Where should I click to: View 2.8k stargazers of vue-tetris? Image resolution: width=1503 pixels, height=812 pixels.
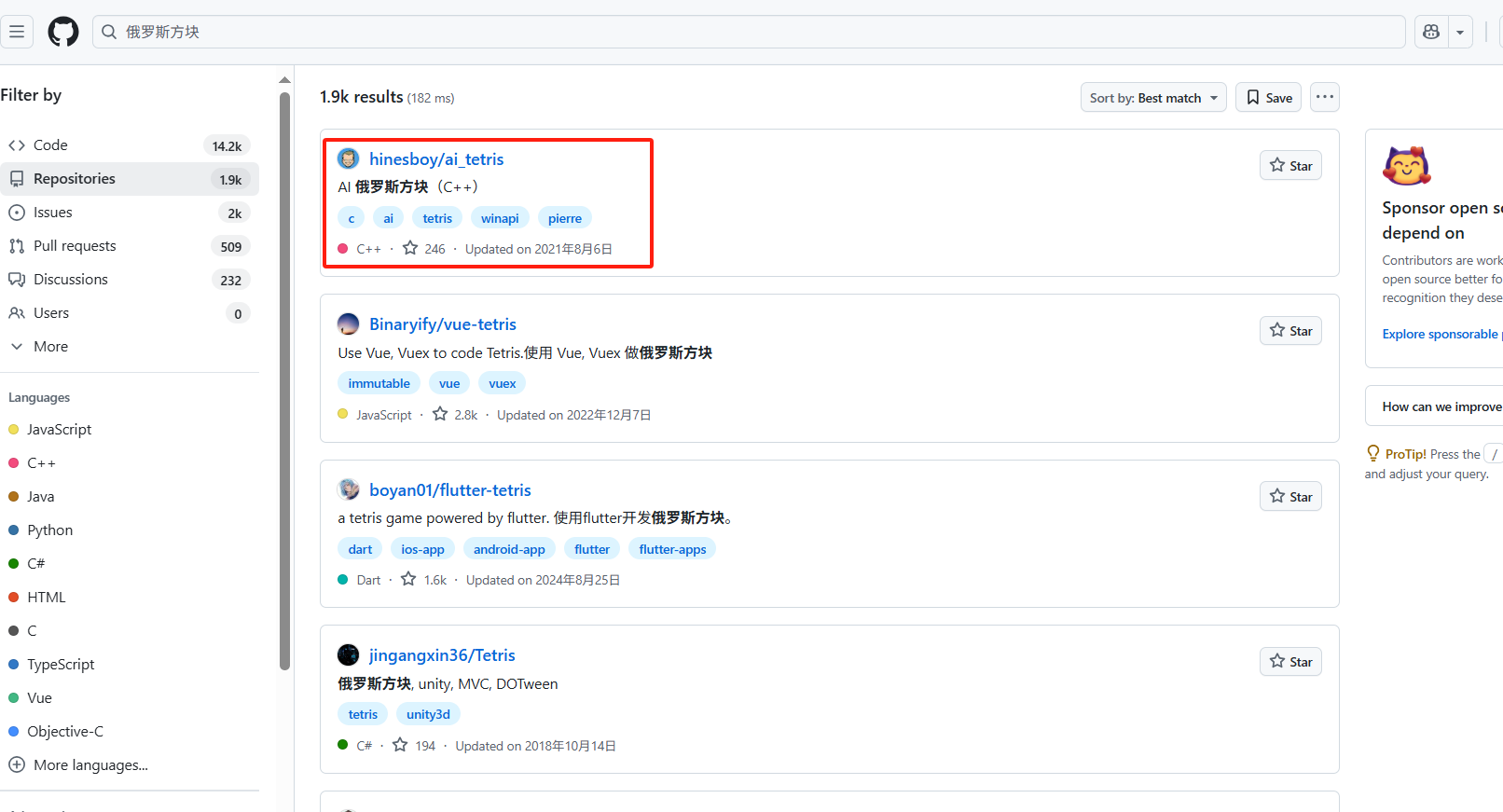click(x=455, y=415)
